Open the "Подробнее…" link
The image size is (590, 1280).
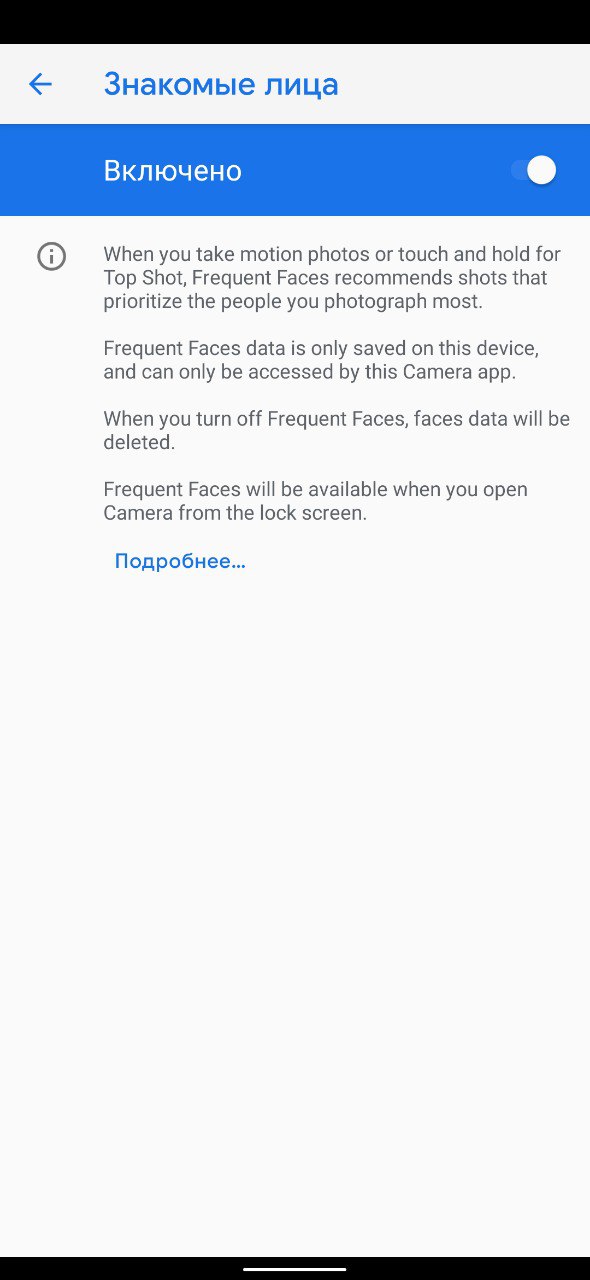tap(180, 561)
